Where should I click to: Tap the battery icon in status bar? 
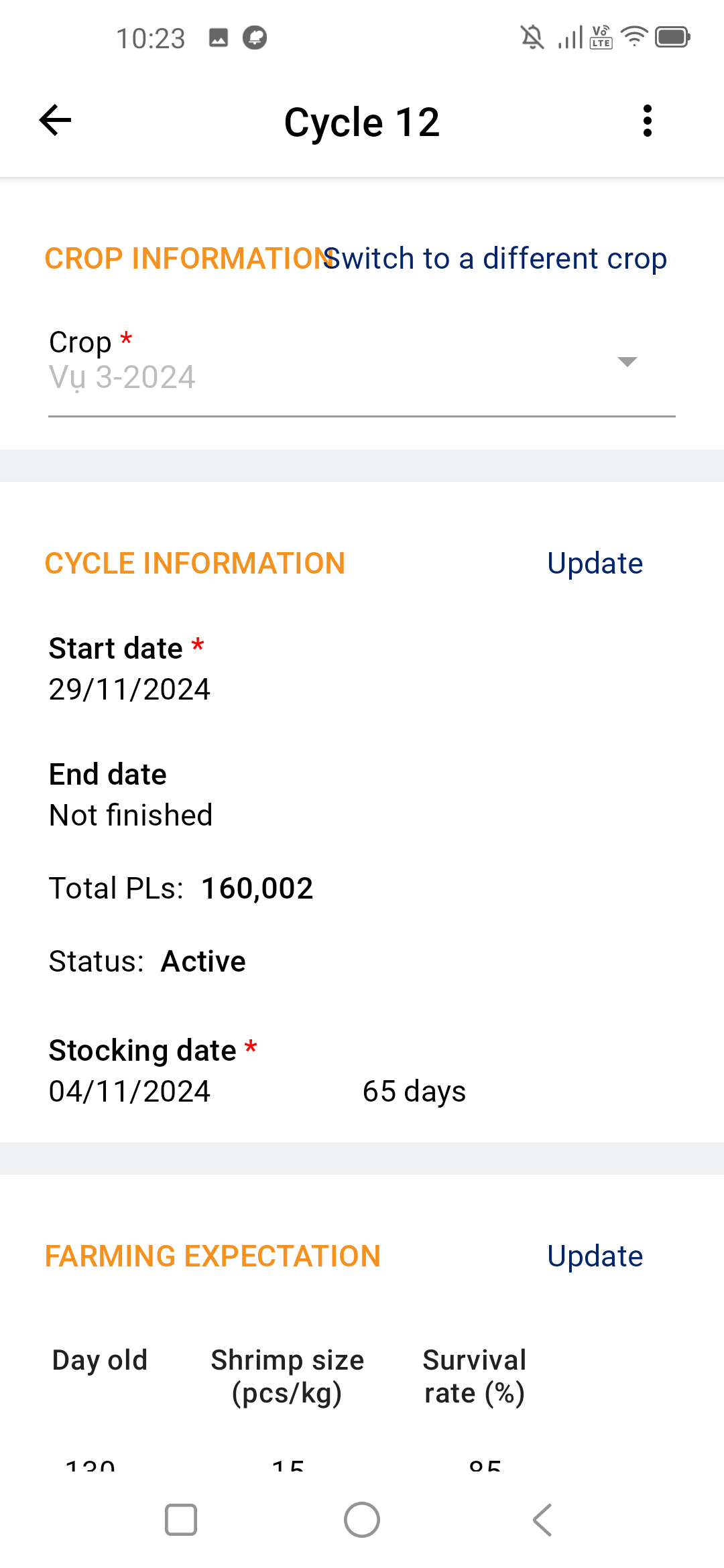coord(672,37)
